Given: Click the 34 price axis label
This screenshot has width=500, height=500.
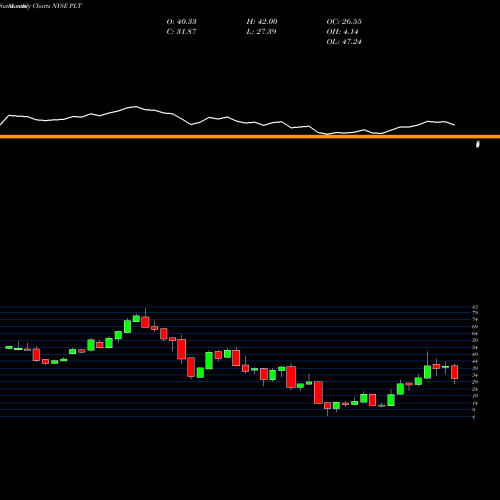Looking at the screenshot, I should (475, 375).
